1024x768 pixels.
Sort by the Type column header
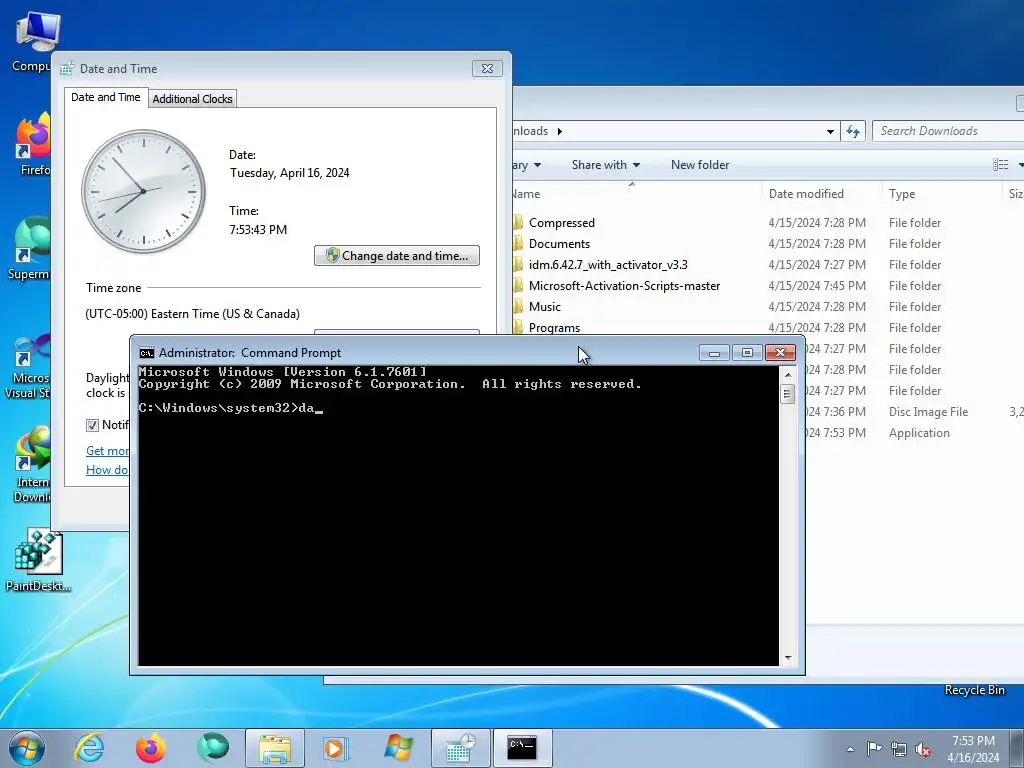942,194
